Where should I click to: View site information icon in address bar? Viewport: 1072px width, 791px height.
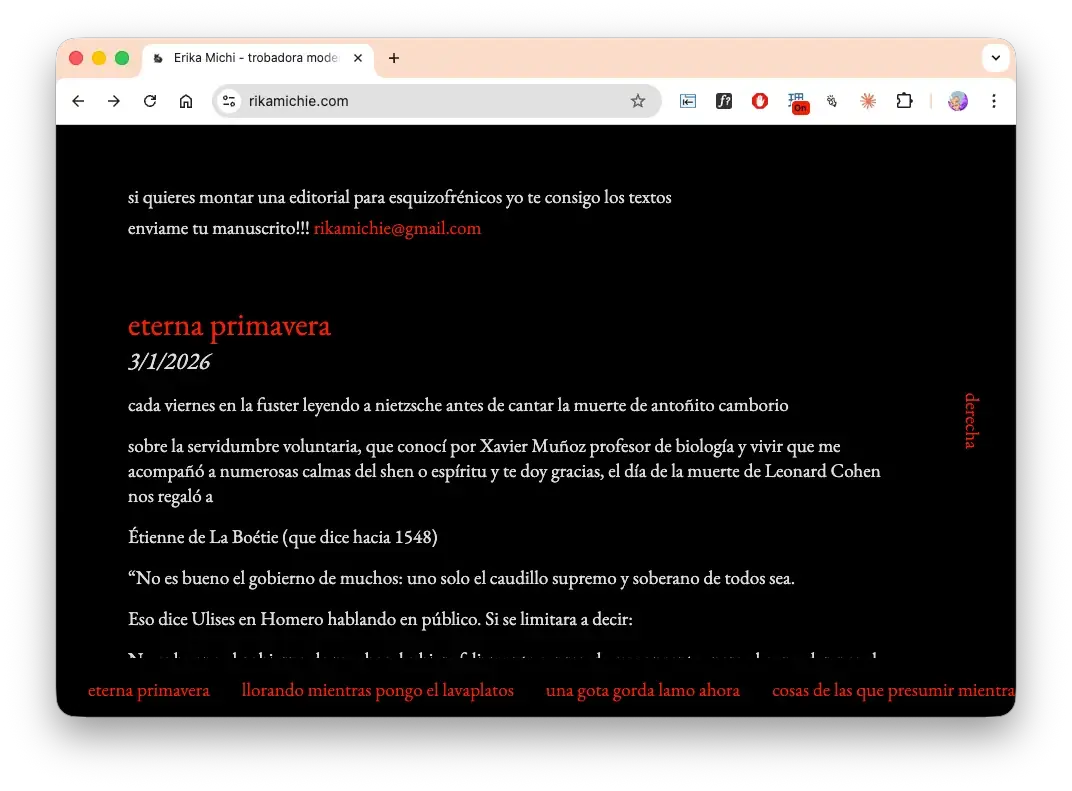click(229, 101)
